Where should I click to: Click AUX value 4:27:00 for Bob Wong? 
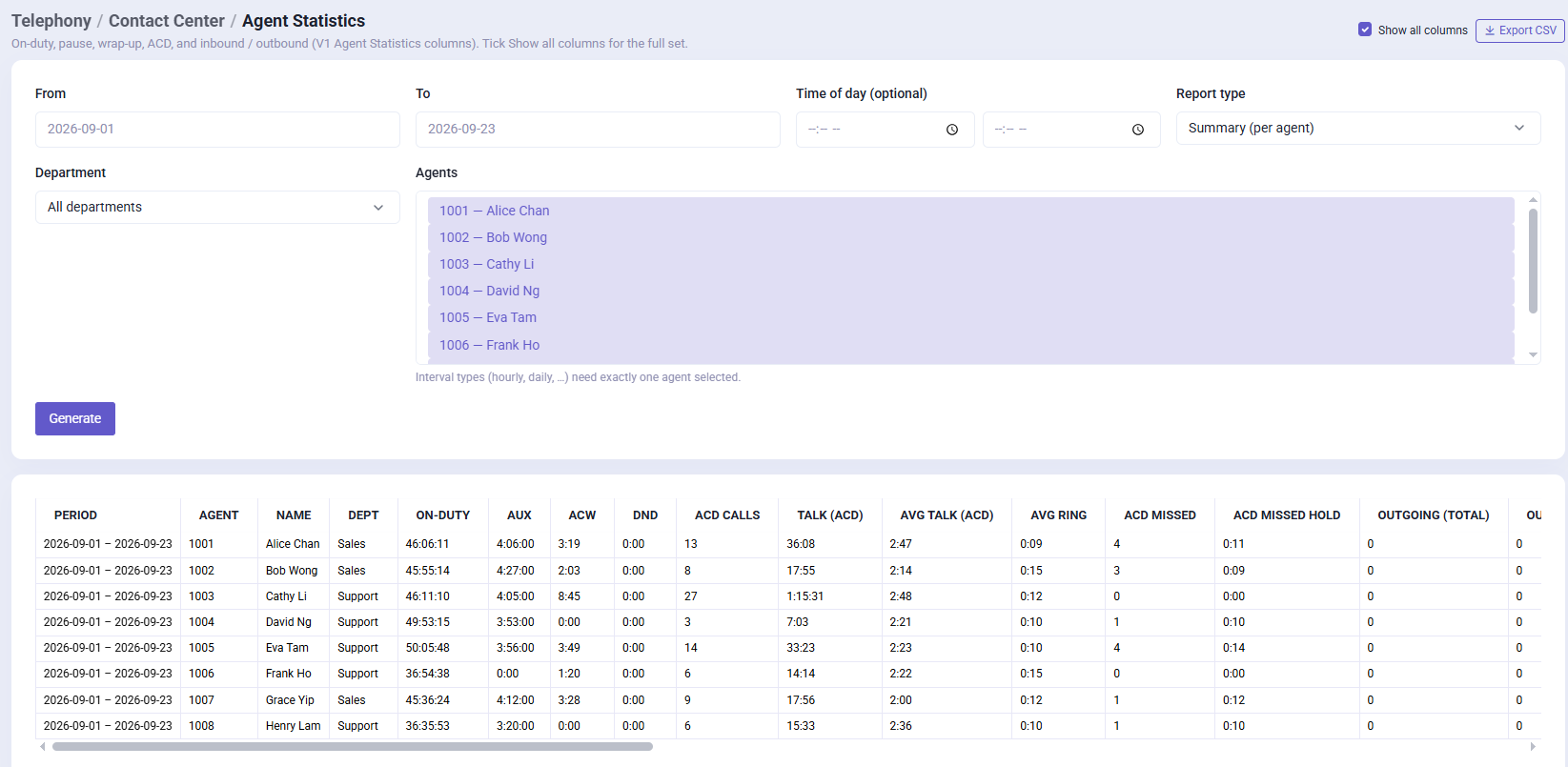pyautogui.click(x=516, y=571)
